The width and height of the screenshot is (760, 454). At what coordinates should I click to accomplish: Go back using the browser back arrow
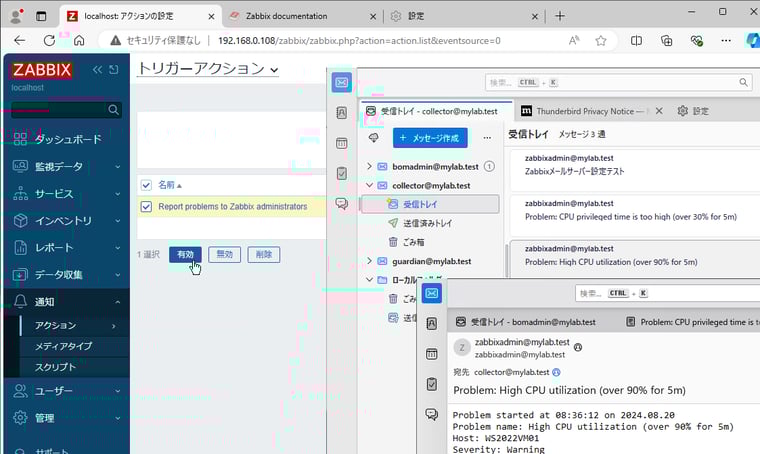[19, 41]
